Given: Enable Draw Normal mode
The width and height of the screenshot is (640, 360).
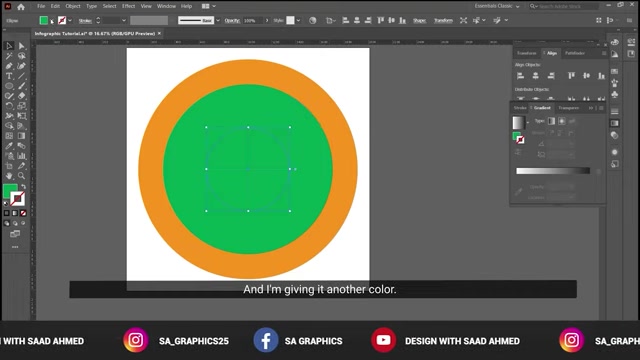Looking at the screenshot, I should 7,223.
